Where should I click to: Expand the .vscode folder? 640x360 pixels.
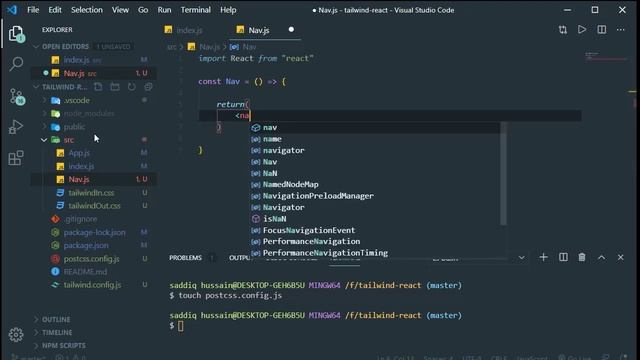[x=45, y=100]
